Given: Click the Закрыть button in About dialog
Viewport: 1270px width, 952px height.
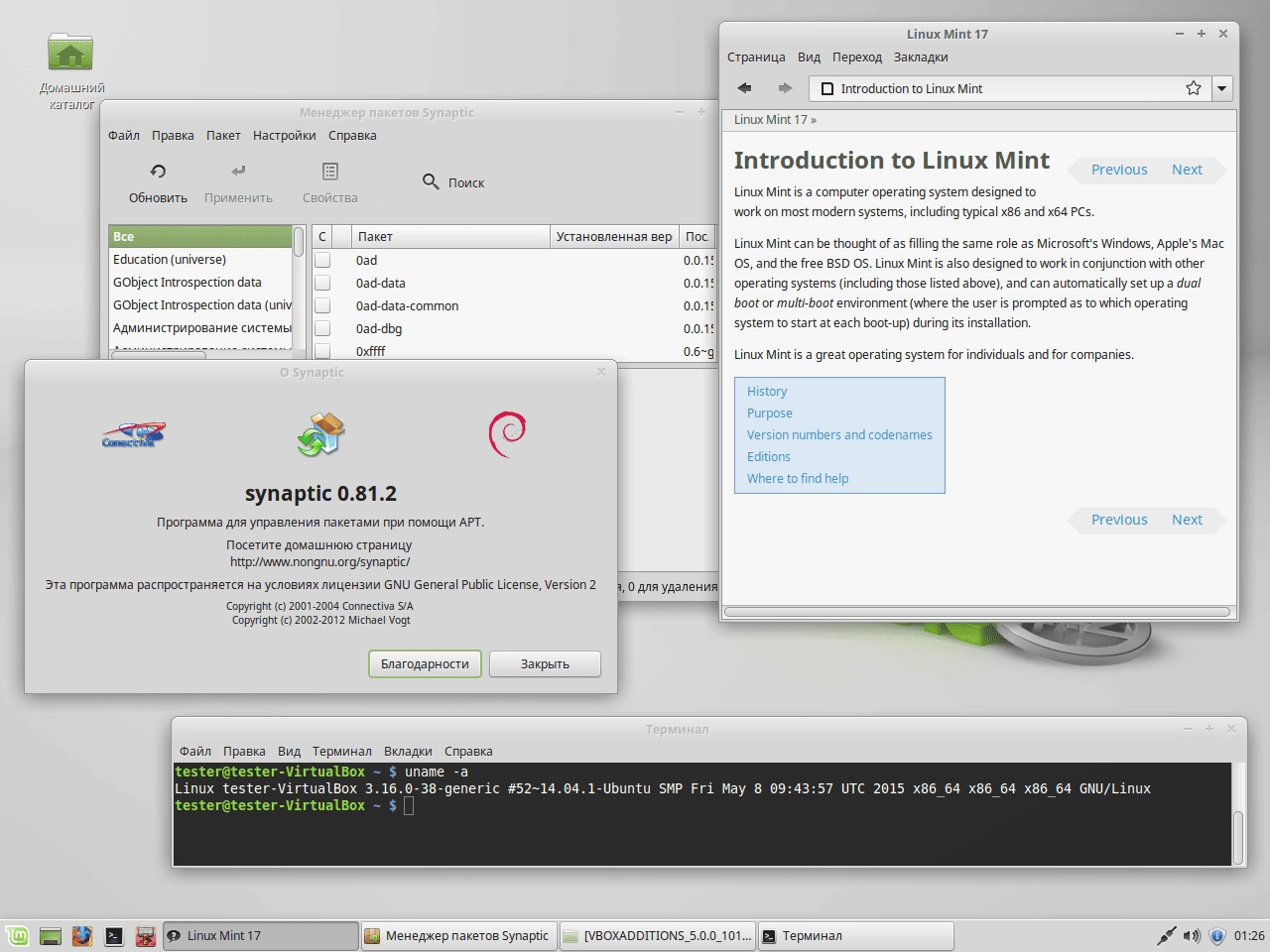Looking at the screenshot, I should [545, 663].
